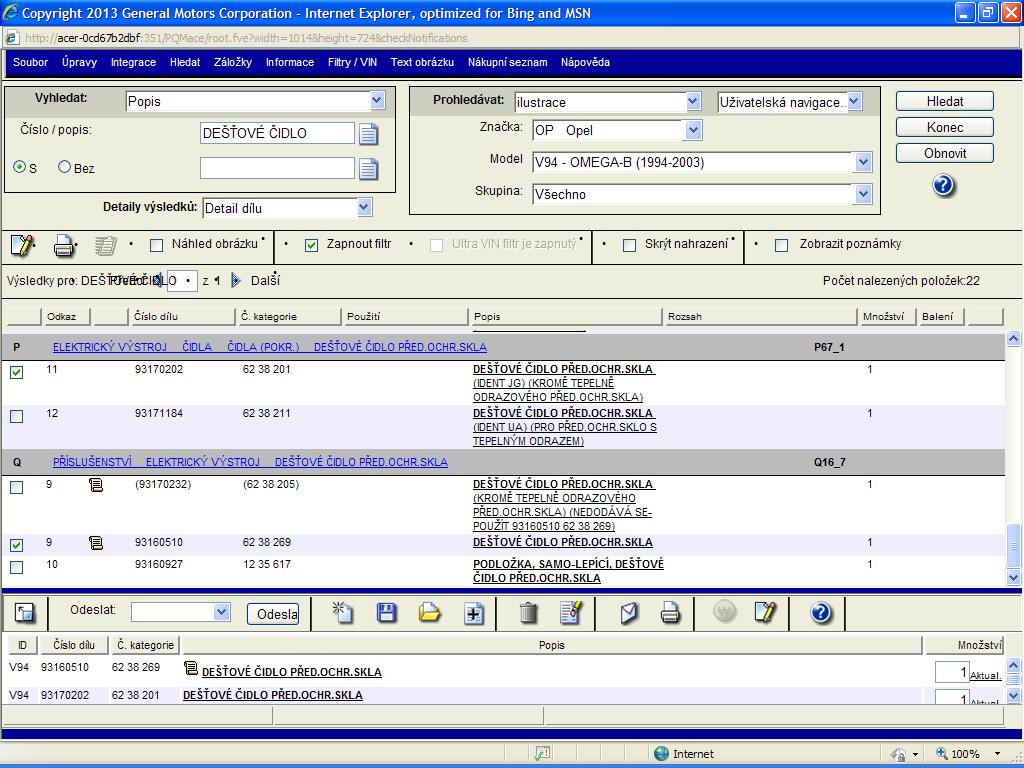Tick the checkbox for part 93171184

pyautogui.click(x=16, y=416)
